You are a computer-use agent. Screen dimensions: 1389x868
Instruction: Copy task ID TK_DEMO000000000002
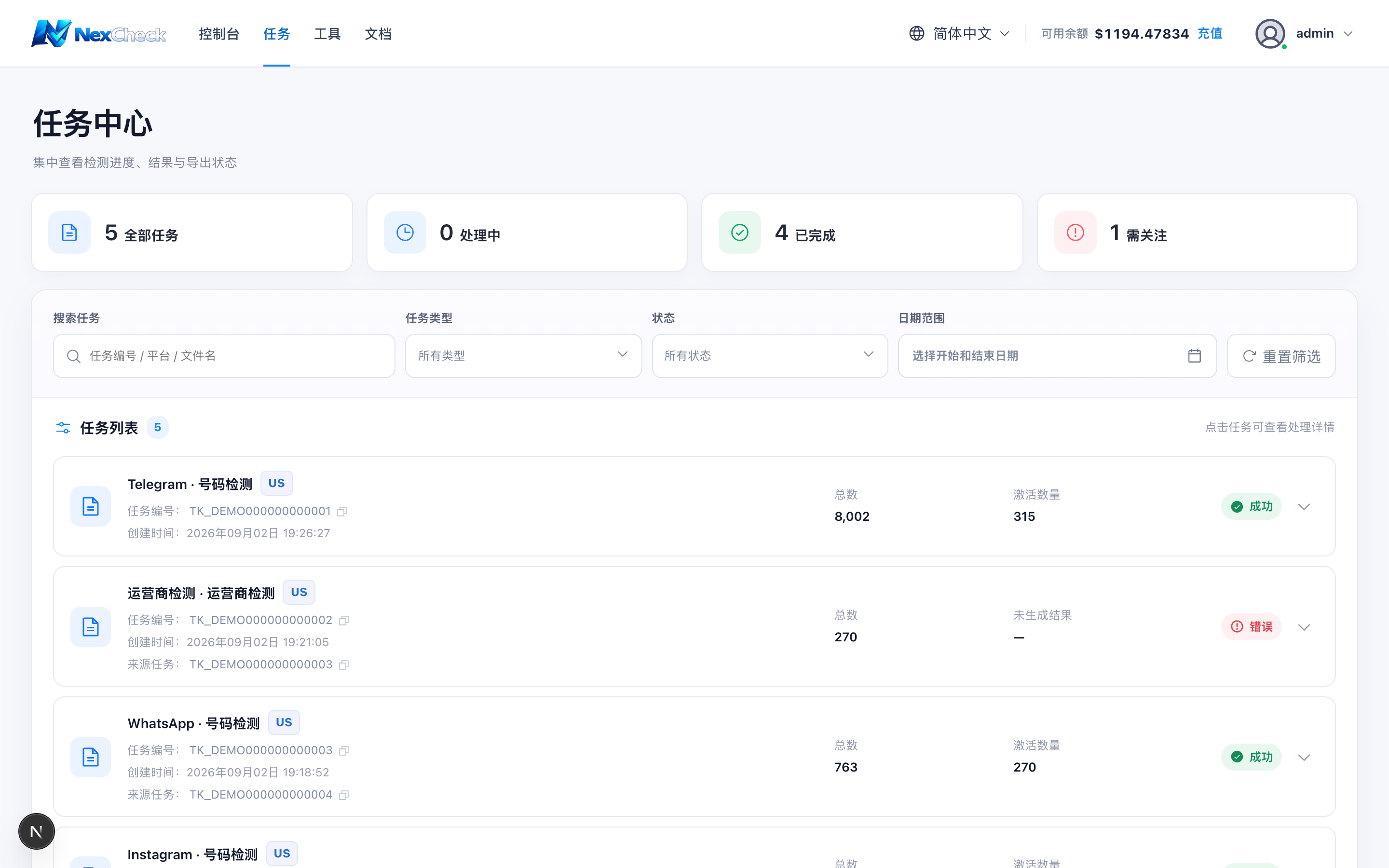[x=344, y=621]
